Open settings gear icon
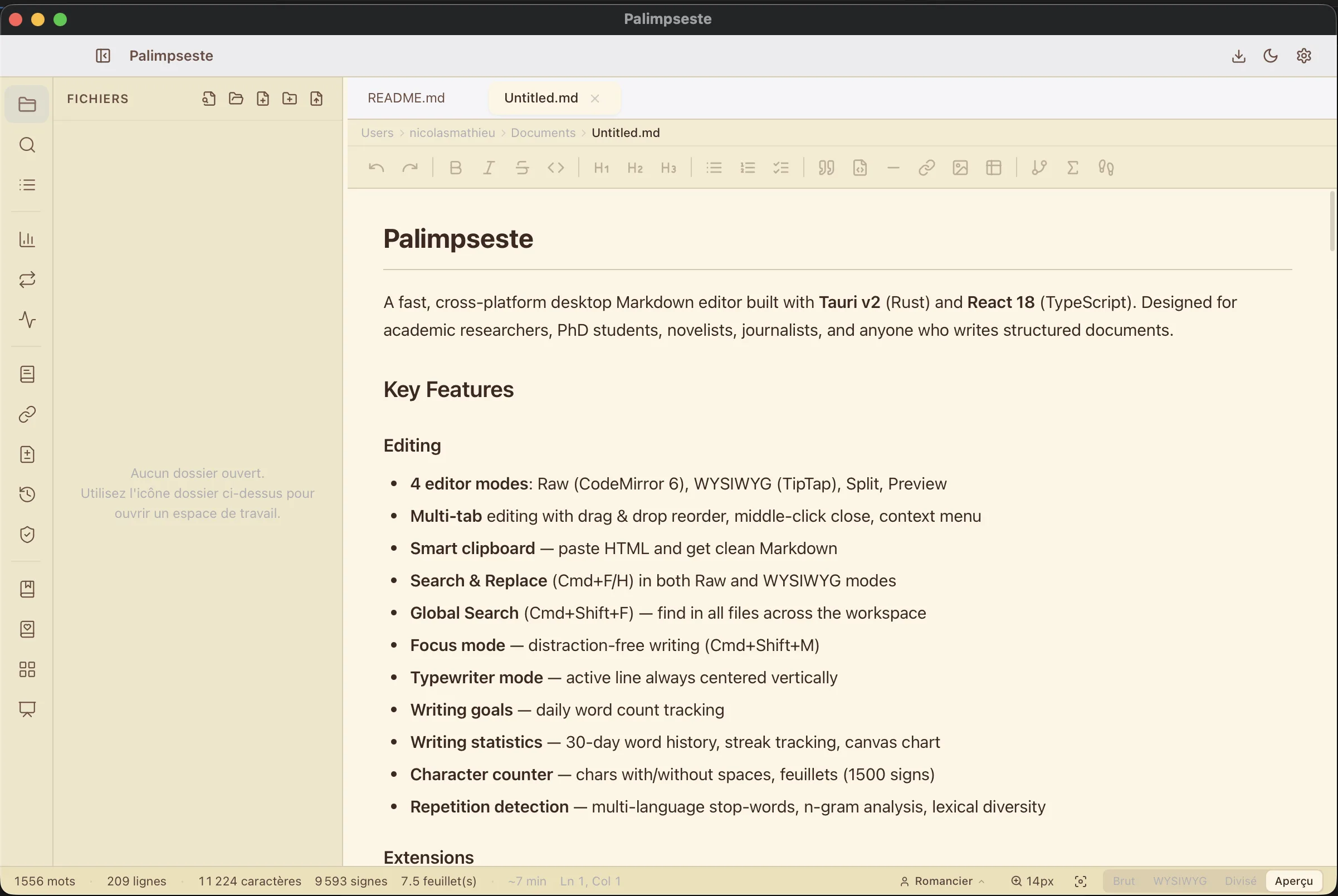 tap(1303, 56)
